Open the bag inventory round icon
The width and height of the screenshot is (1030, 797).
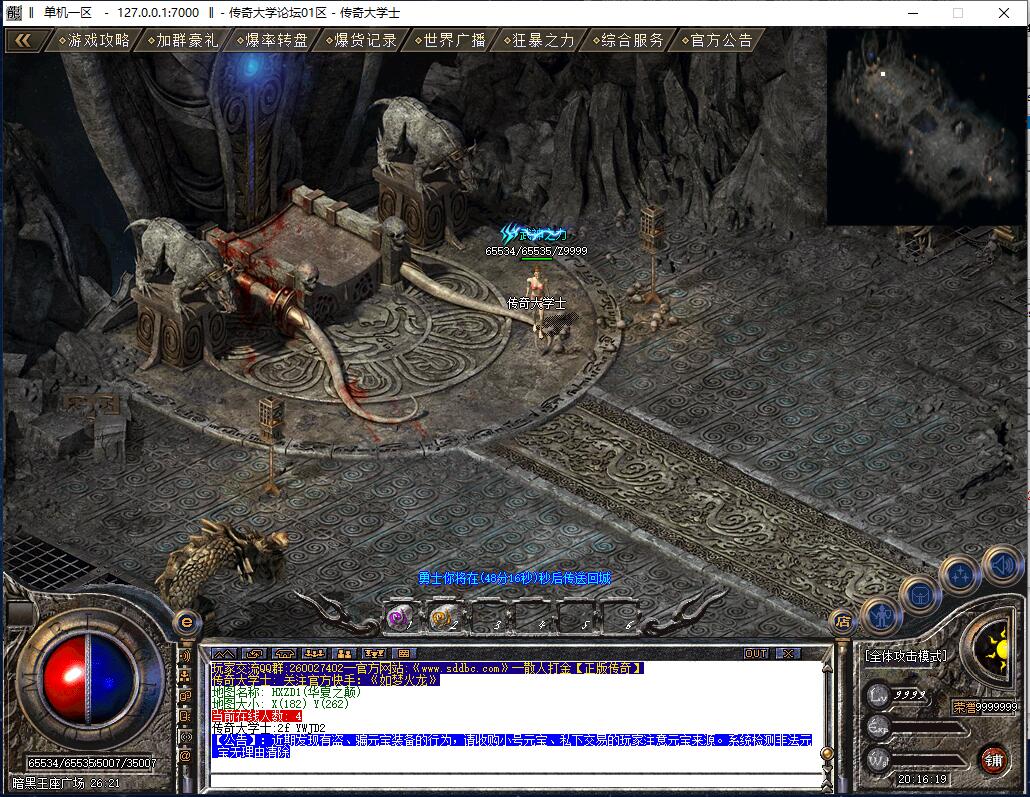click(x=920, y=597)
